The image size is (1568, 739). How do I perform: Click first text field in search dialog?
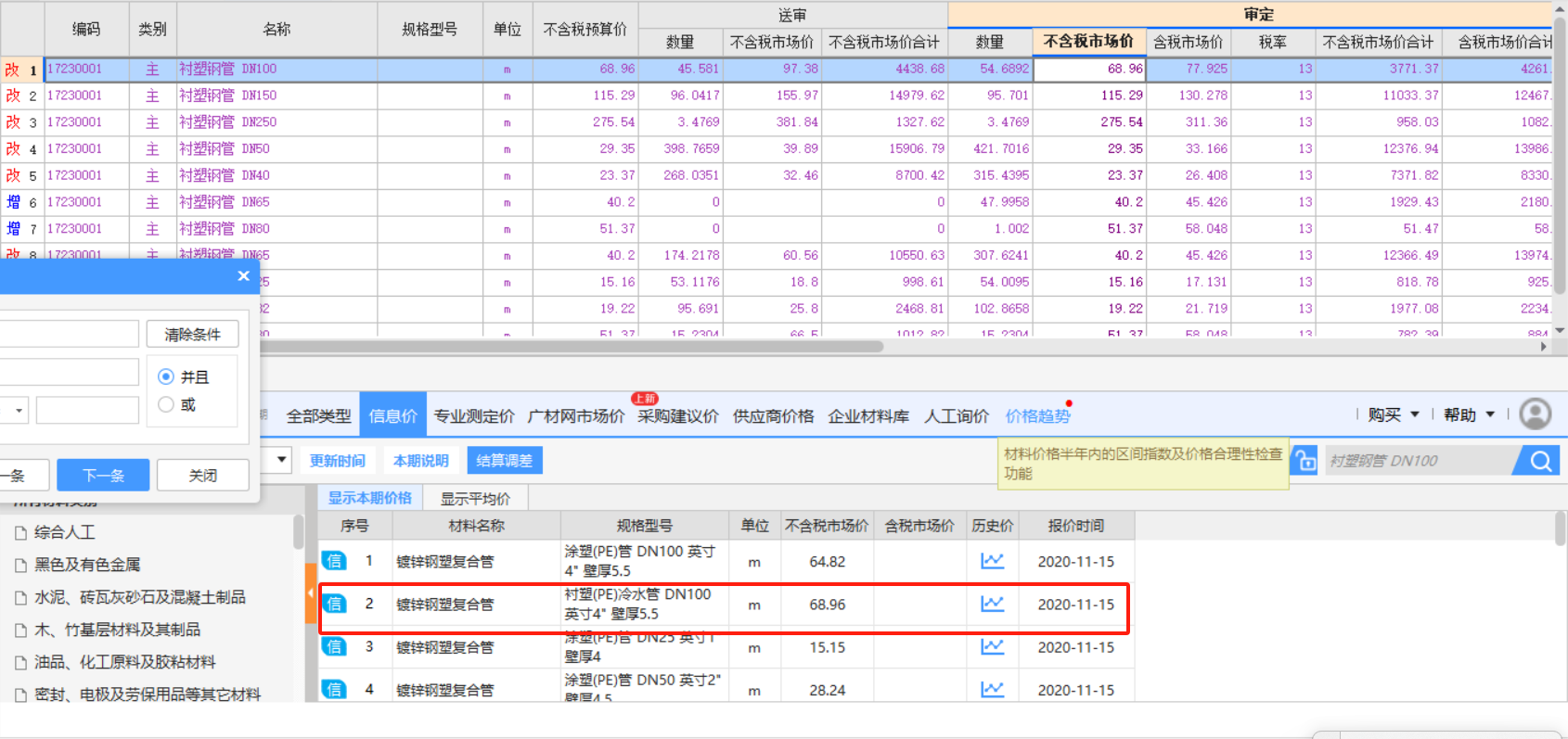(70, 334)
